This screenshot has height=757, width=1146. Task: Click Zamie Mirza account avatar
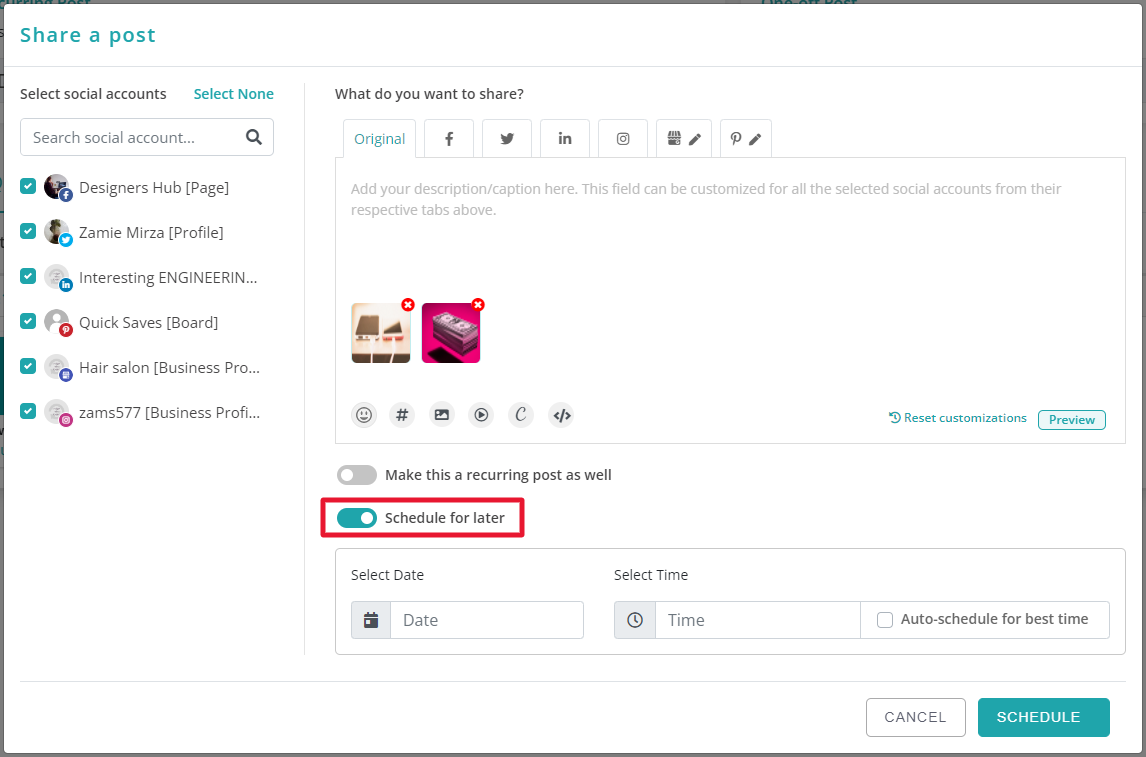click(57, 232)
